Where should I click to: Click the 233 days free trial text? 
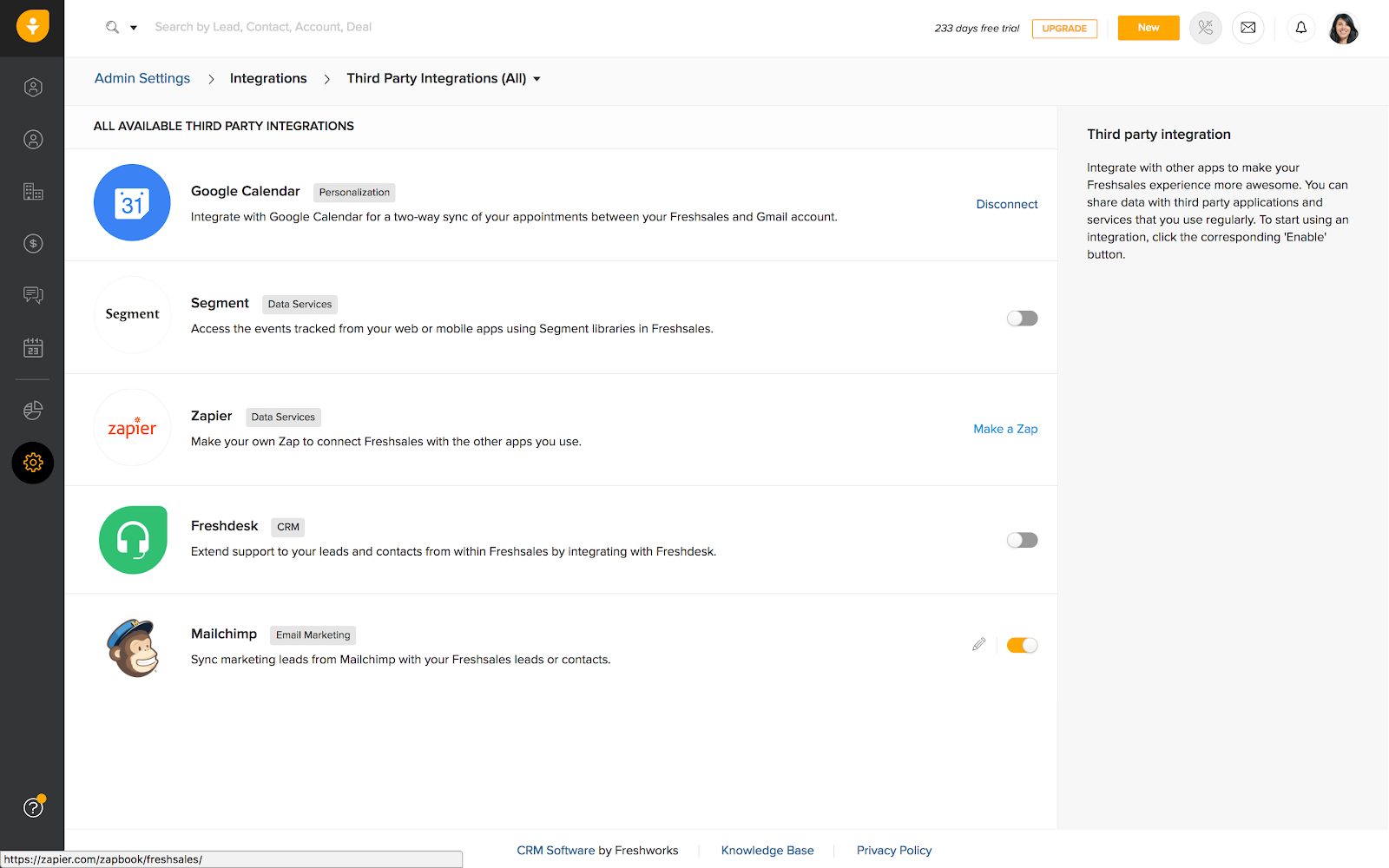click(977, 29)
